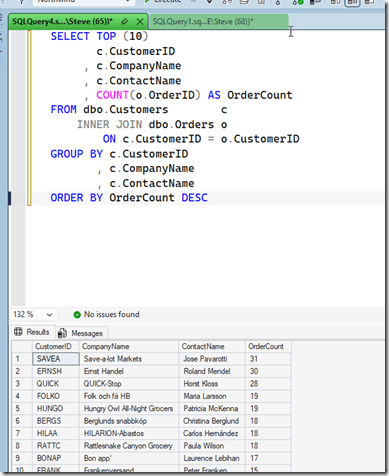Place cursor on the ORDER BY OrderCount DESC line
Image resolution: width=389 pixels, height=476 pixels.
129,198
